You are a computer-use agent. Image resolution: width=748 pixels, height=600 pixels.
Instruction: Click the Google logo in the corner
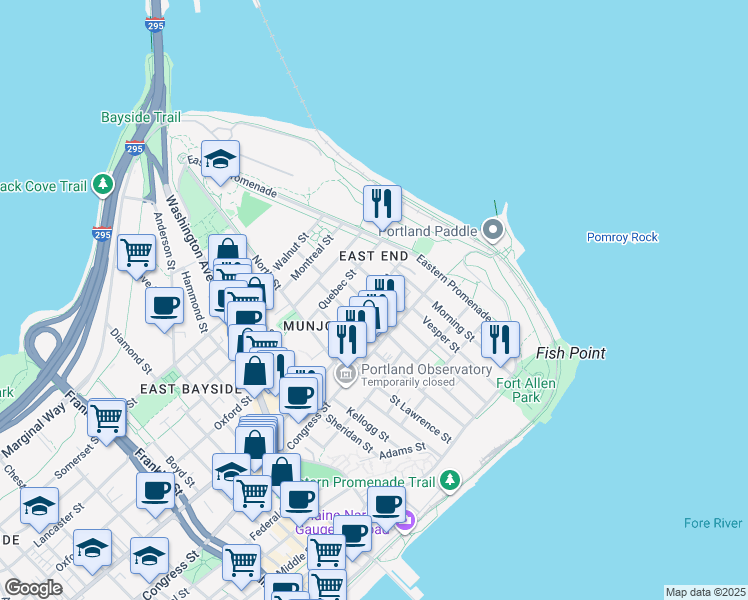pyautogui.click(x=33, y=588)
